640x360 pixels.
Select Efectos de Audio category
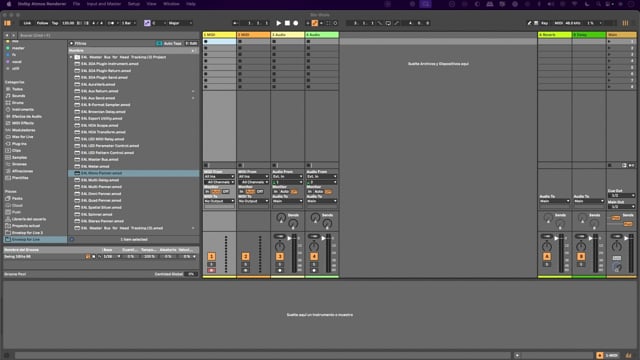tap(27, 116)
